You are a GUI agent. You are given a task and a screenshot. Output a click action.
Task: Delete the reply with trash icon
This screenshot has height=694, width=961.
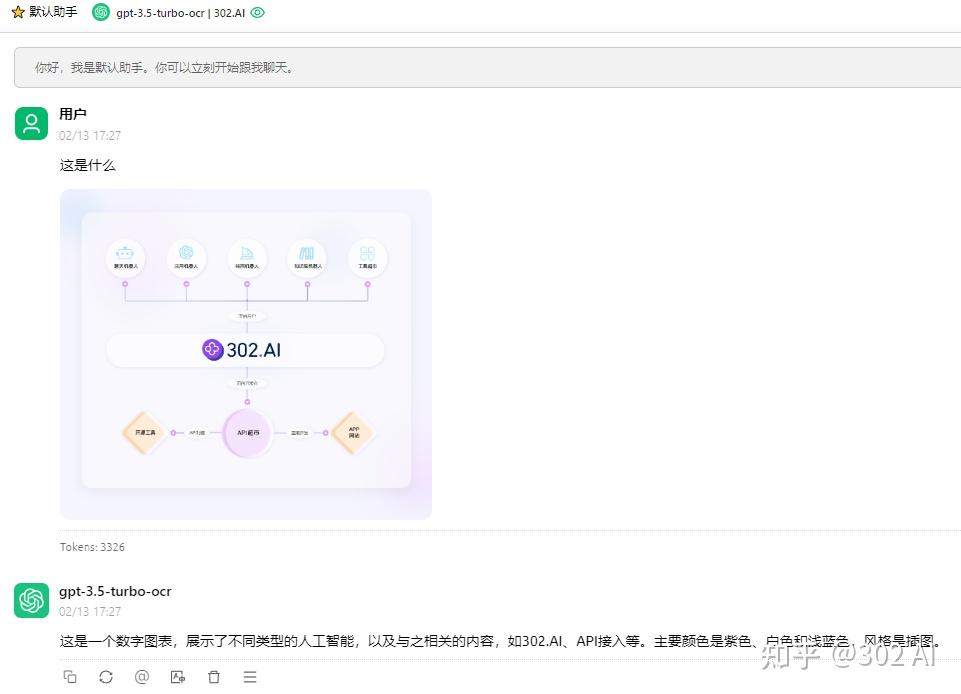(214, 677)
